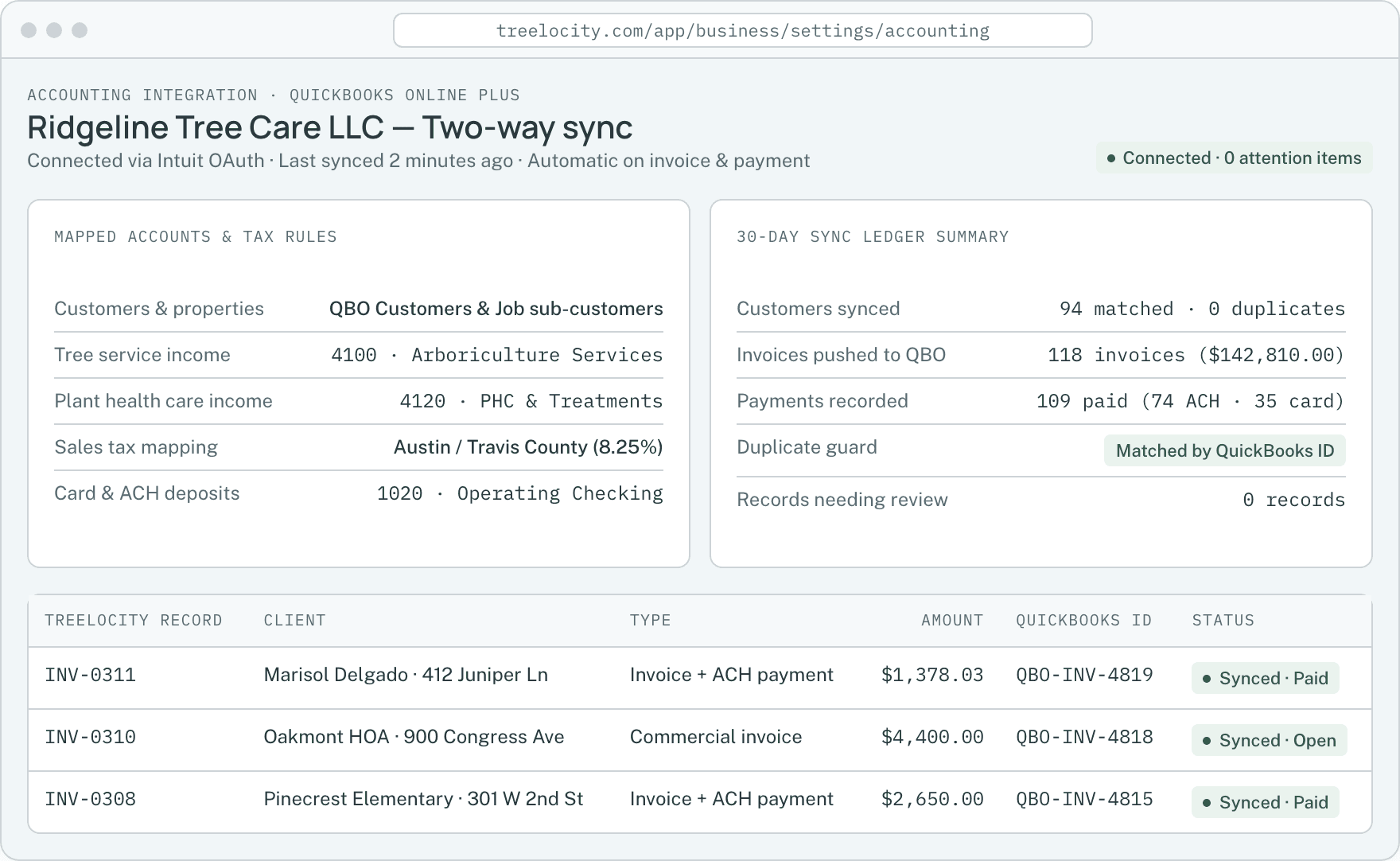Click the amount $4,400.00
Viewport: 1400px width, 861px height.
(x=932, y=737)
